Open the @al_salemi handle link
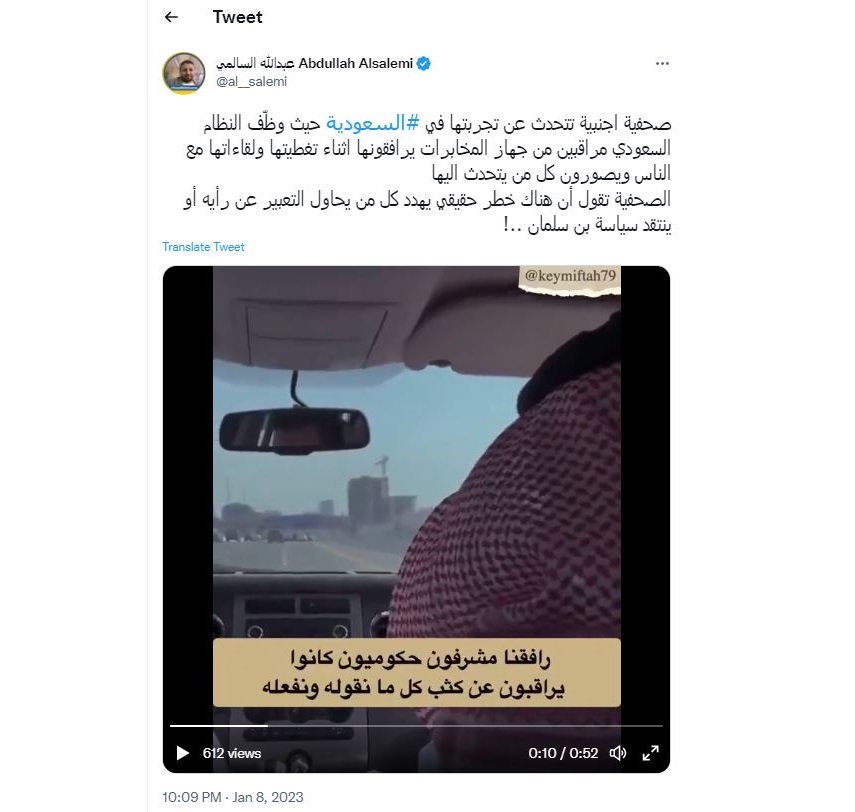Screen dimensions: 855x812 tap(251, 82)
